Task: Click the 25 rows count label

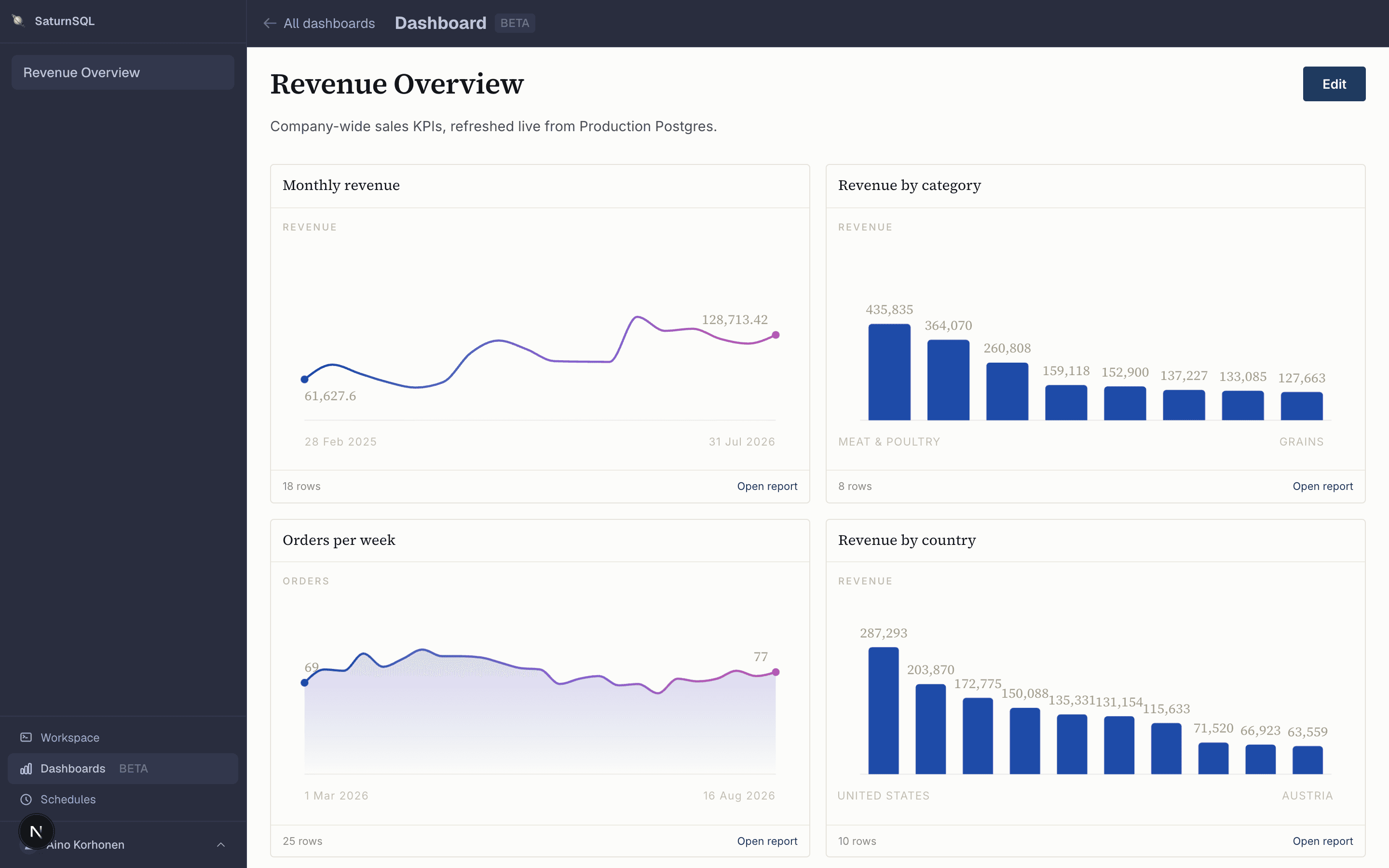Action: [302, 841]
